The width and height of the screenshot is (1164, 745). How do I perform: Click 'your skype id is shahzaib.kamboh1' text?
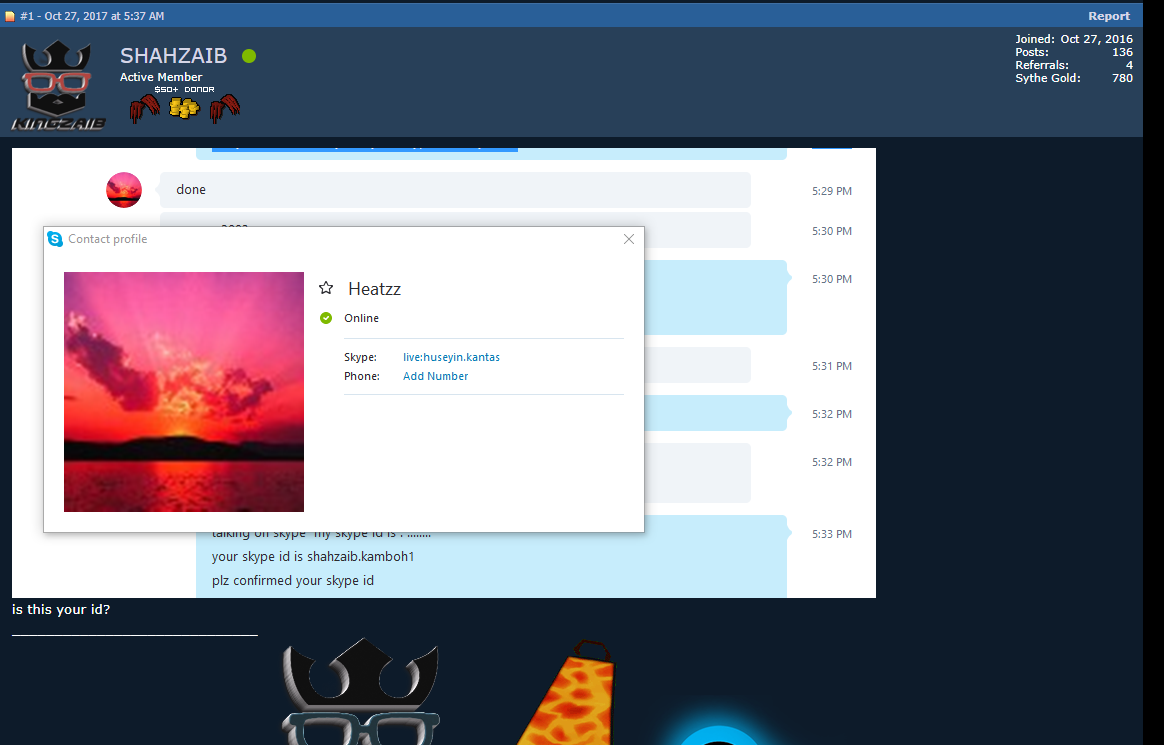click(313, 557)
